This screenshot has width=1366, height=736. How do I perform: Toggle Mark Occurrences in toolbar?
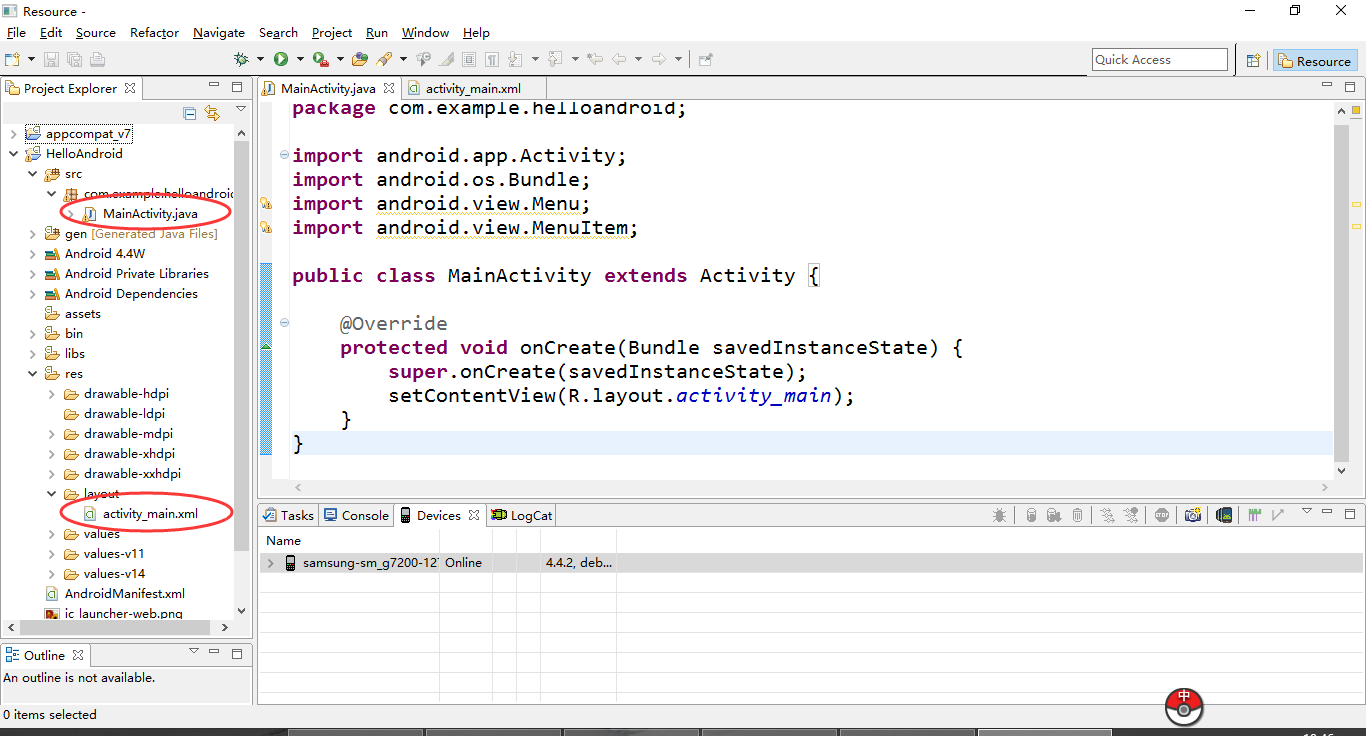pos(446,60)
